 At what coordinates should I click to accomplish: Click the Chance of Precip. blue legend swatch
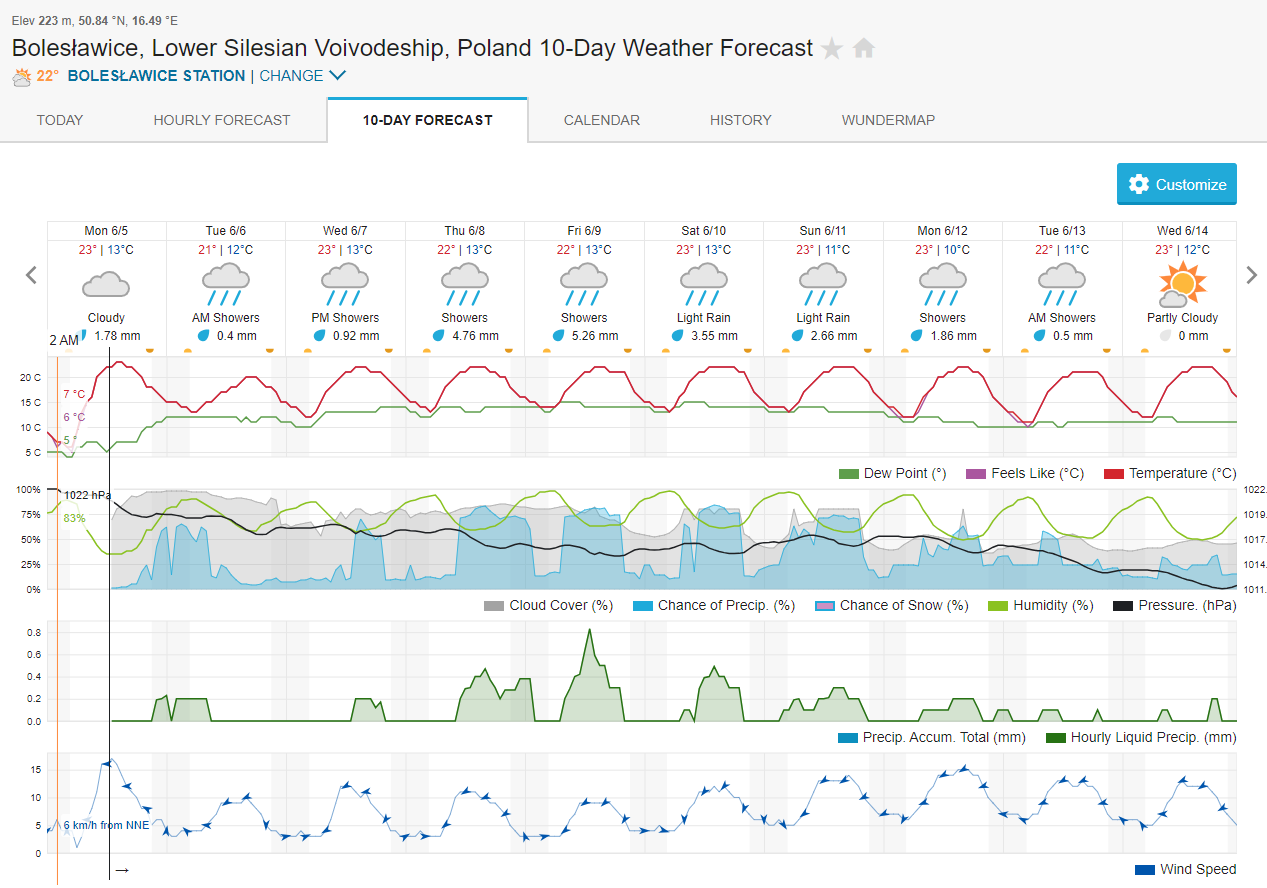click(642, 606)
